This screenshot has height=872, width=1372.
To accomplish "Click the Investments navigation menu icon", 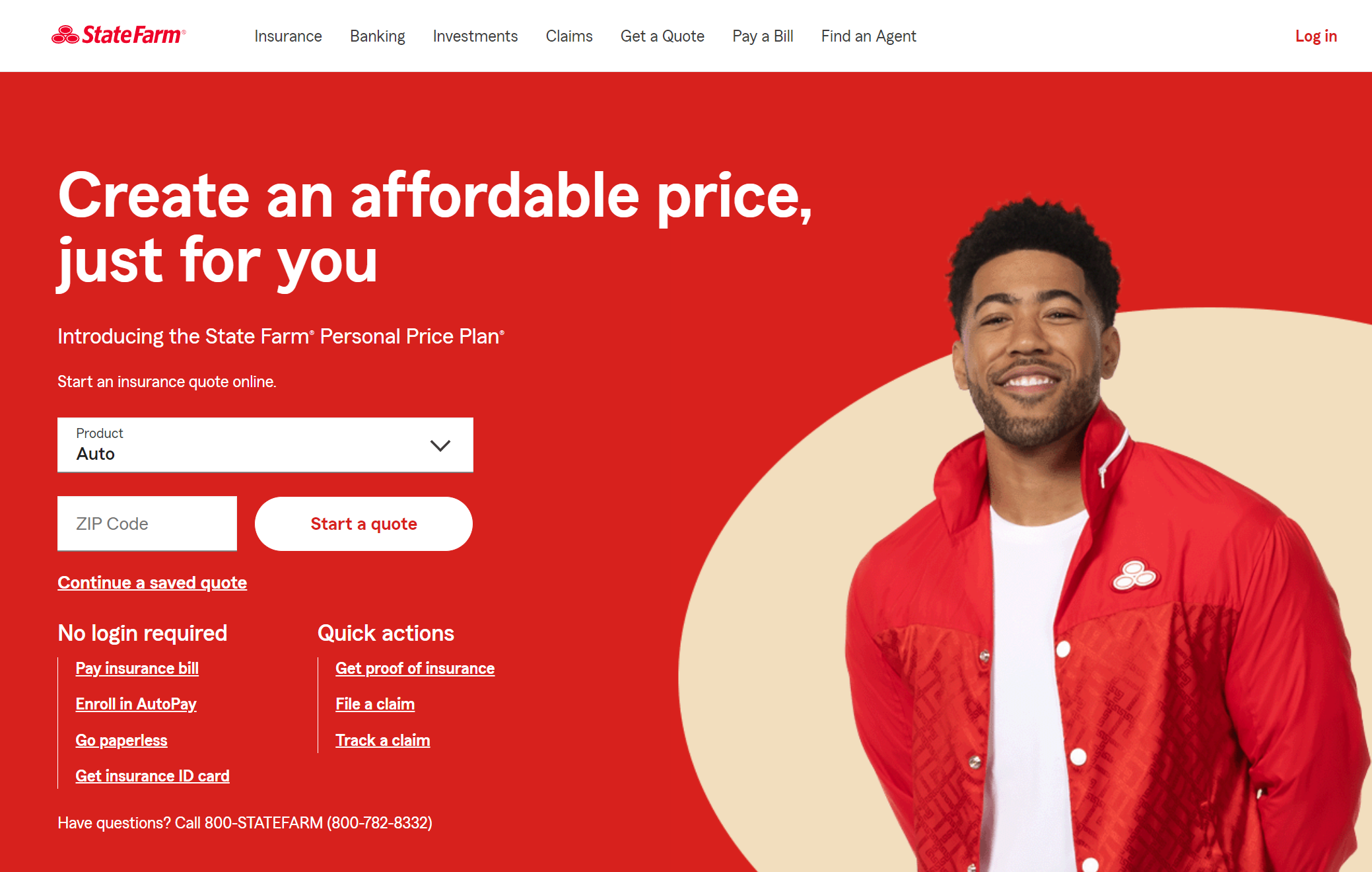I will [x=475, y=36].
